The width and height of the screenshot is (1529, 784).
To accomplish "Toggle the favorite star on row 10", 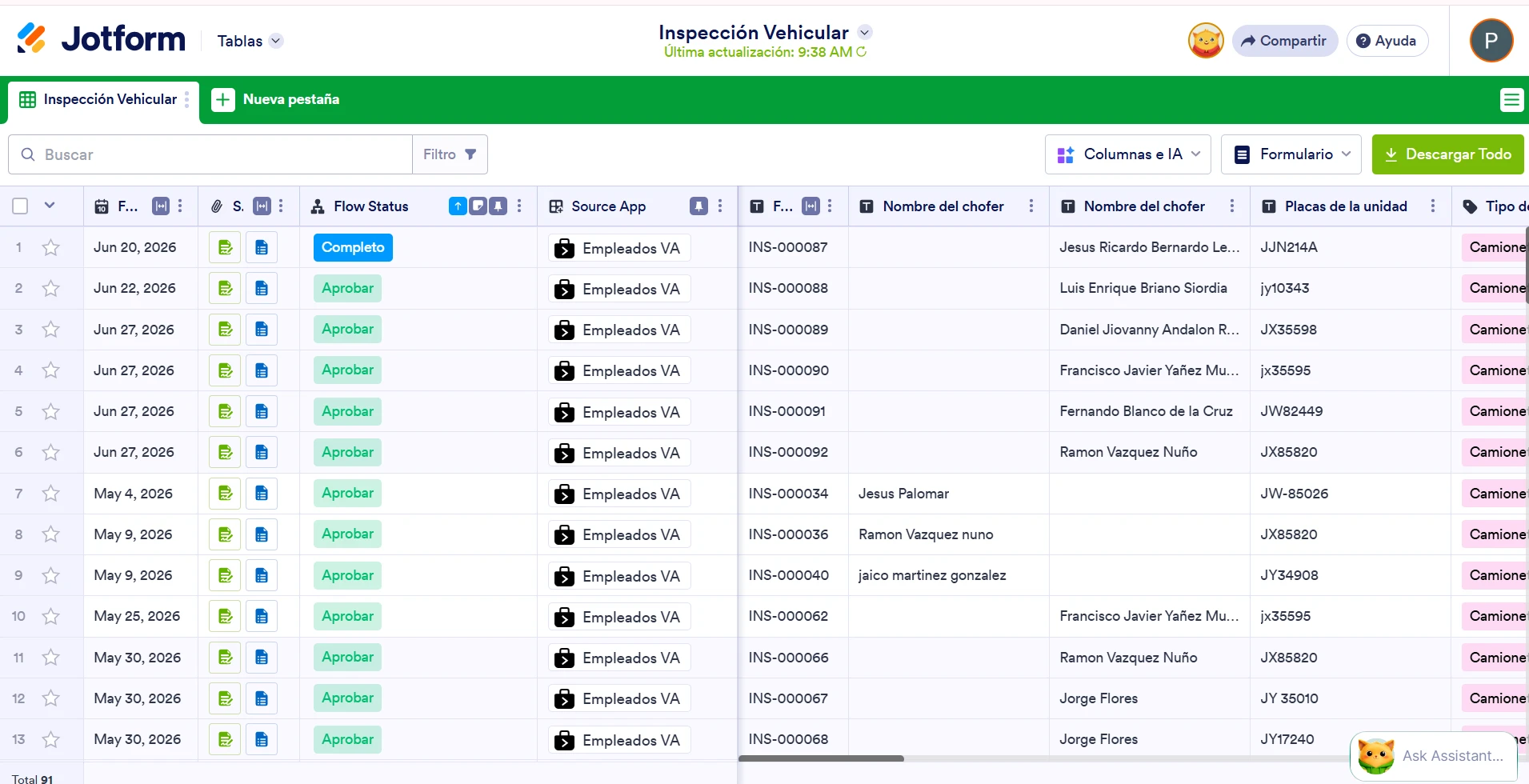I will (x=51, y=617).
